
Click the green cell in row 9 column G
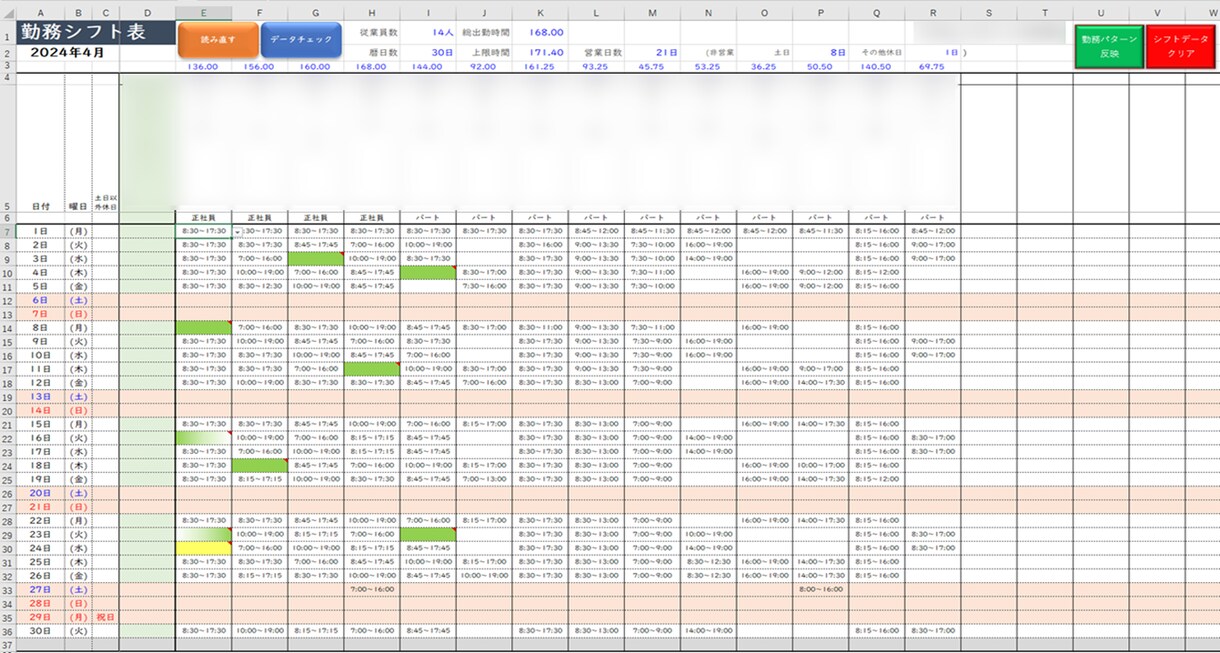[316, 258]
